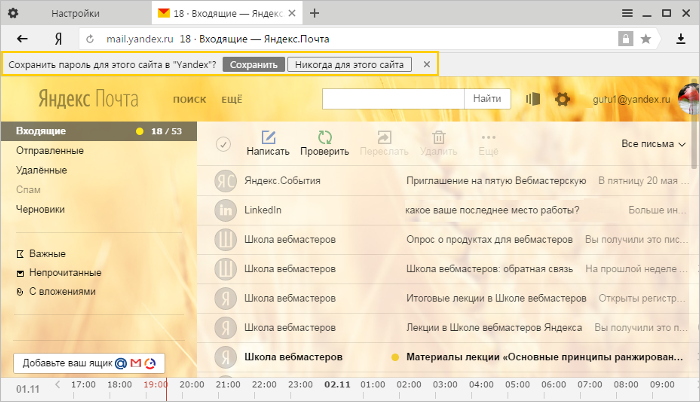Image resolution: width=700 pixels, height=402 pixels.
Task: Switch to the Входящие Яндекс tab
Action: click(x=229, y=13)
